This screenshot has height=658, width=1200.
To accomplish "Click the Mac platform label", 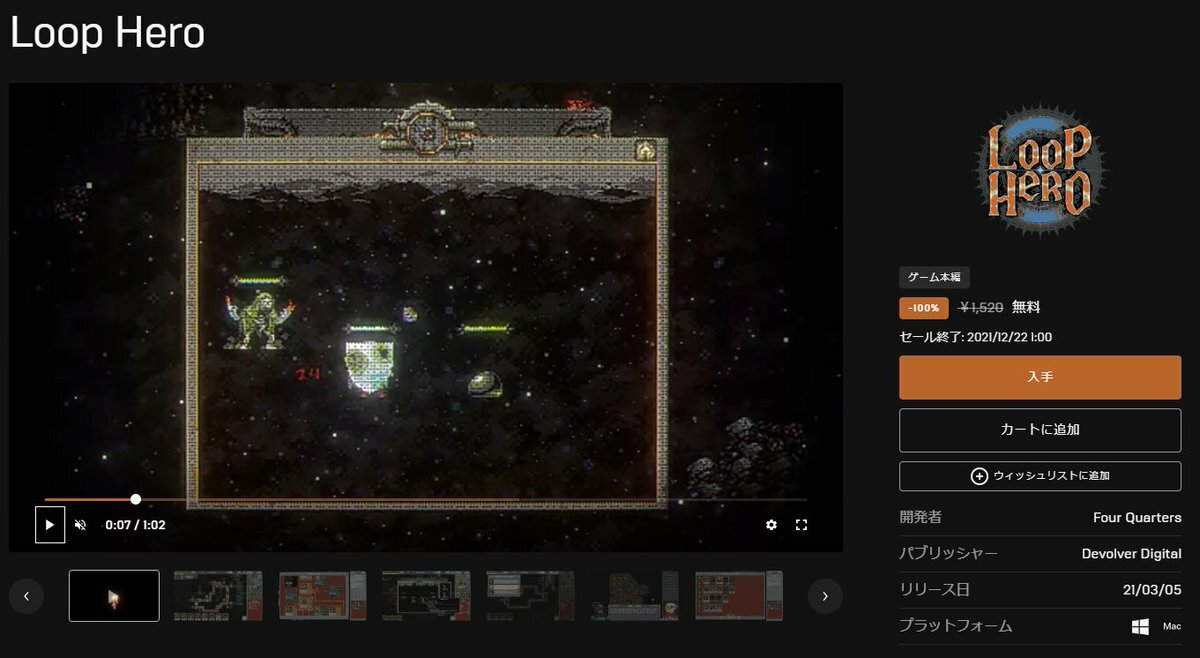I will point(1172,627).
